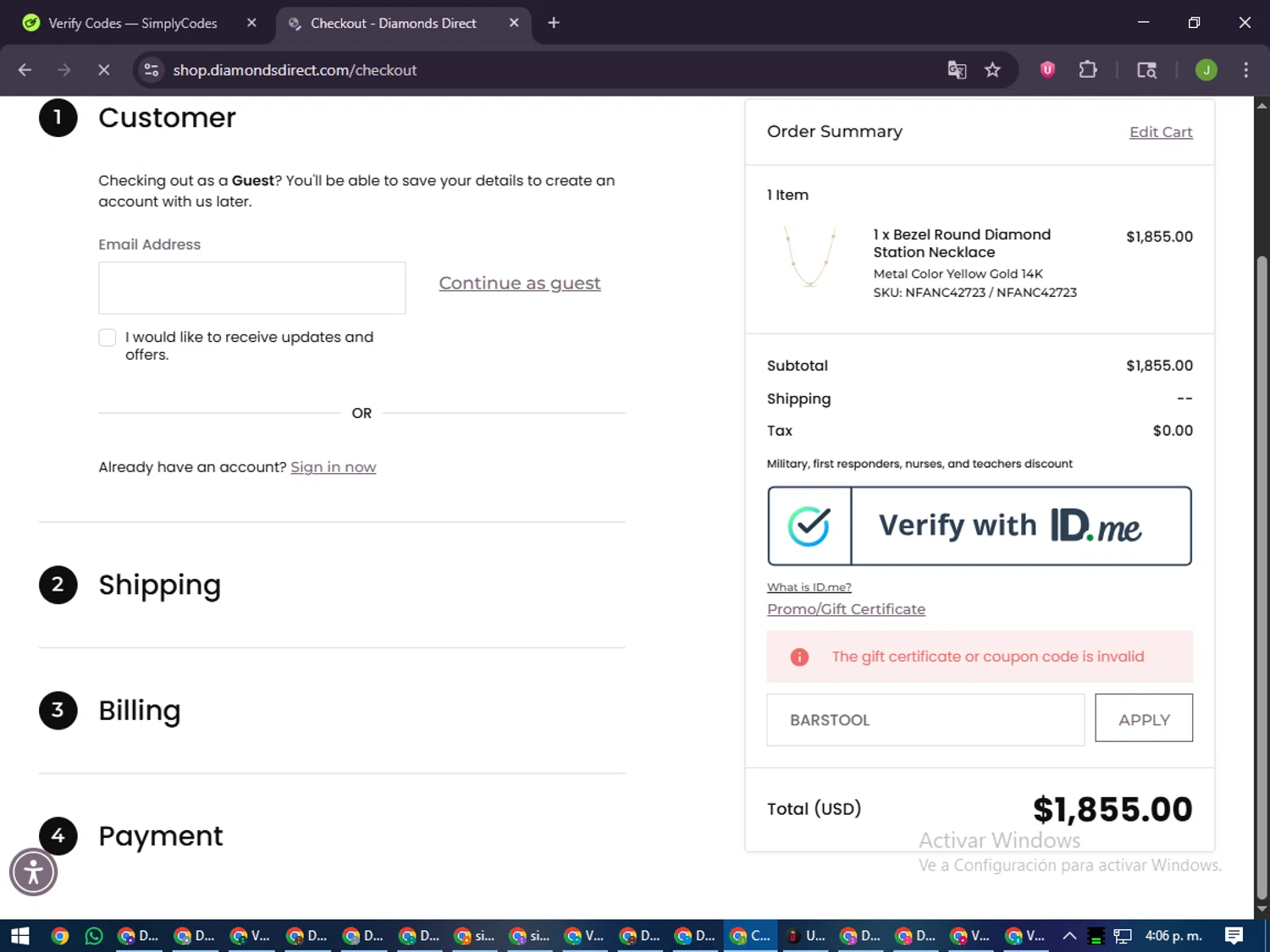Show hidden system tray icons
The height and width of the screenshot is (952, 1270).
click(1069, 936)
